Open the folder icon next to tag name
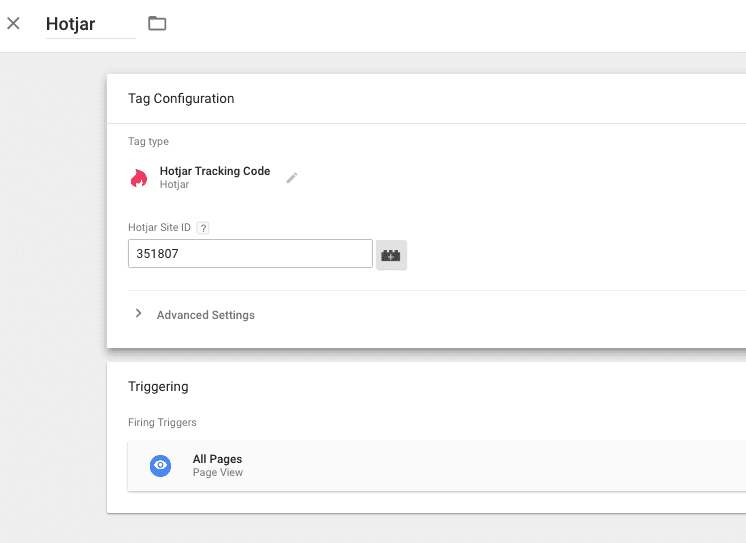This screenshot has width=746, height=543. 157,23
